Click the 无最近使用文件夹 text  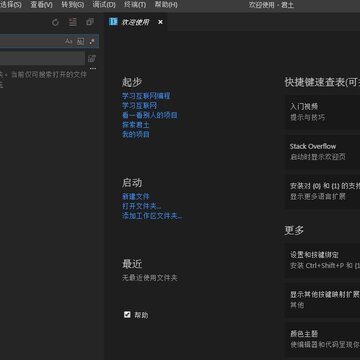coord(150,278)
